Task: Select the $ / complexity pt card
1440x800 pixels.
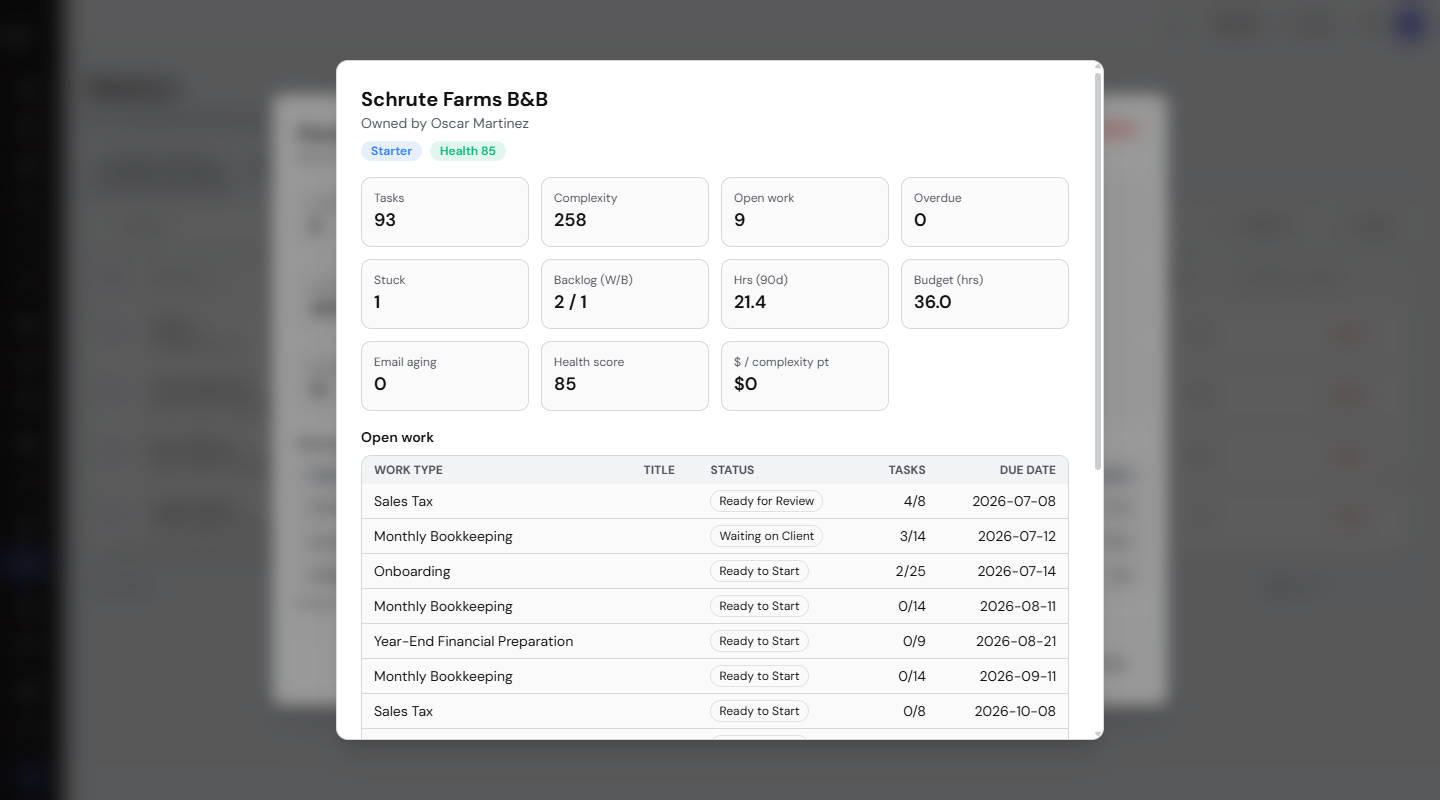Action: click(x=805, y=376)
